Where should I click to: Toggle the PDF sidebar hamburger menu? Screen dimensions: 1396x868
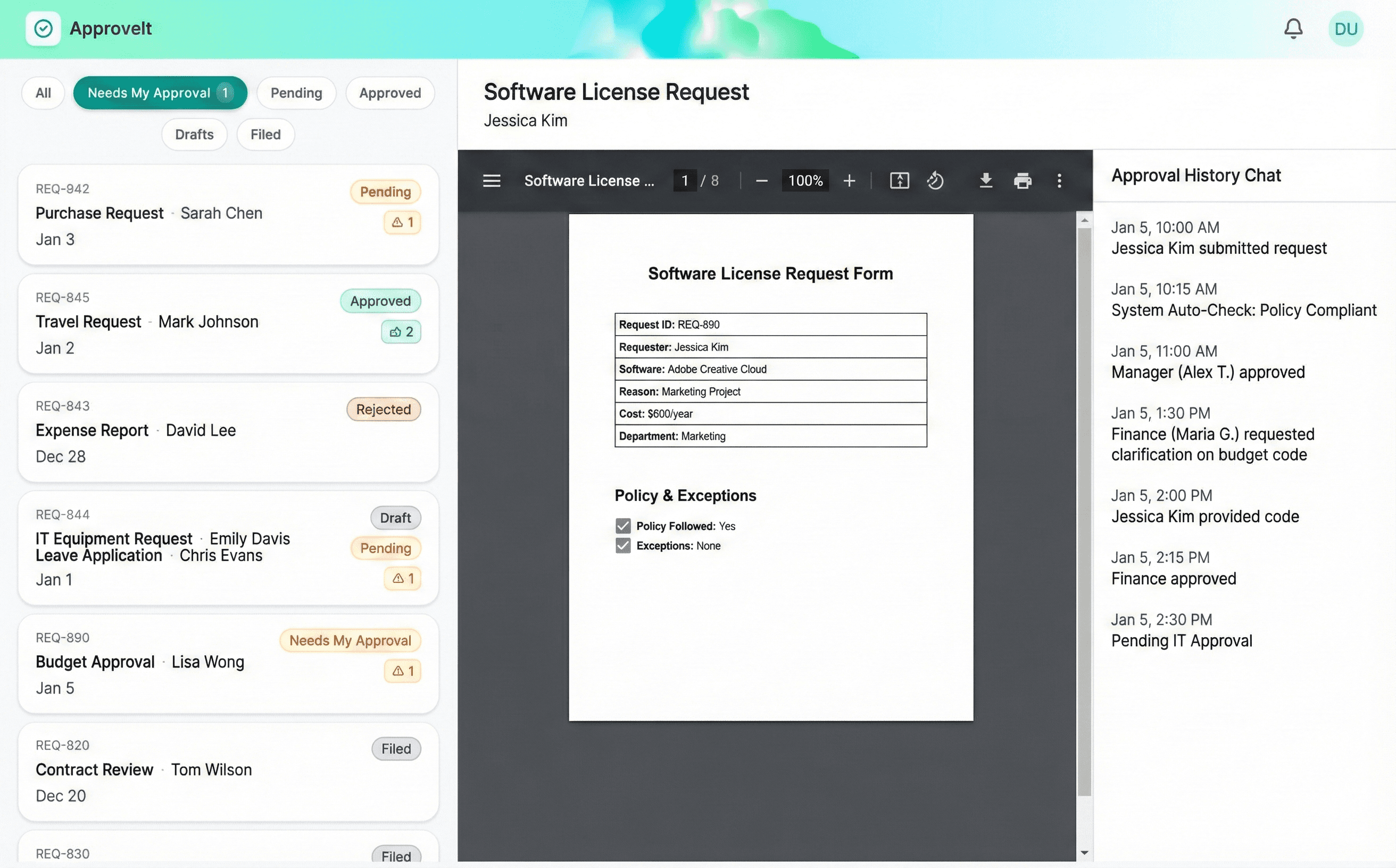pos(492,181)
